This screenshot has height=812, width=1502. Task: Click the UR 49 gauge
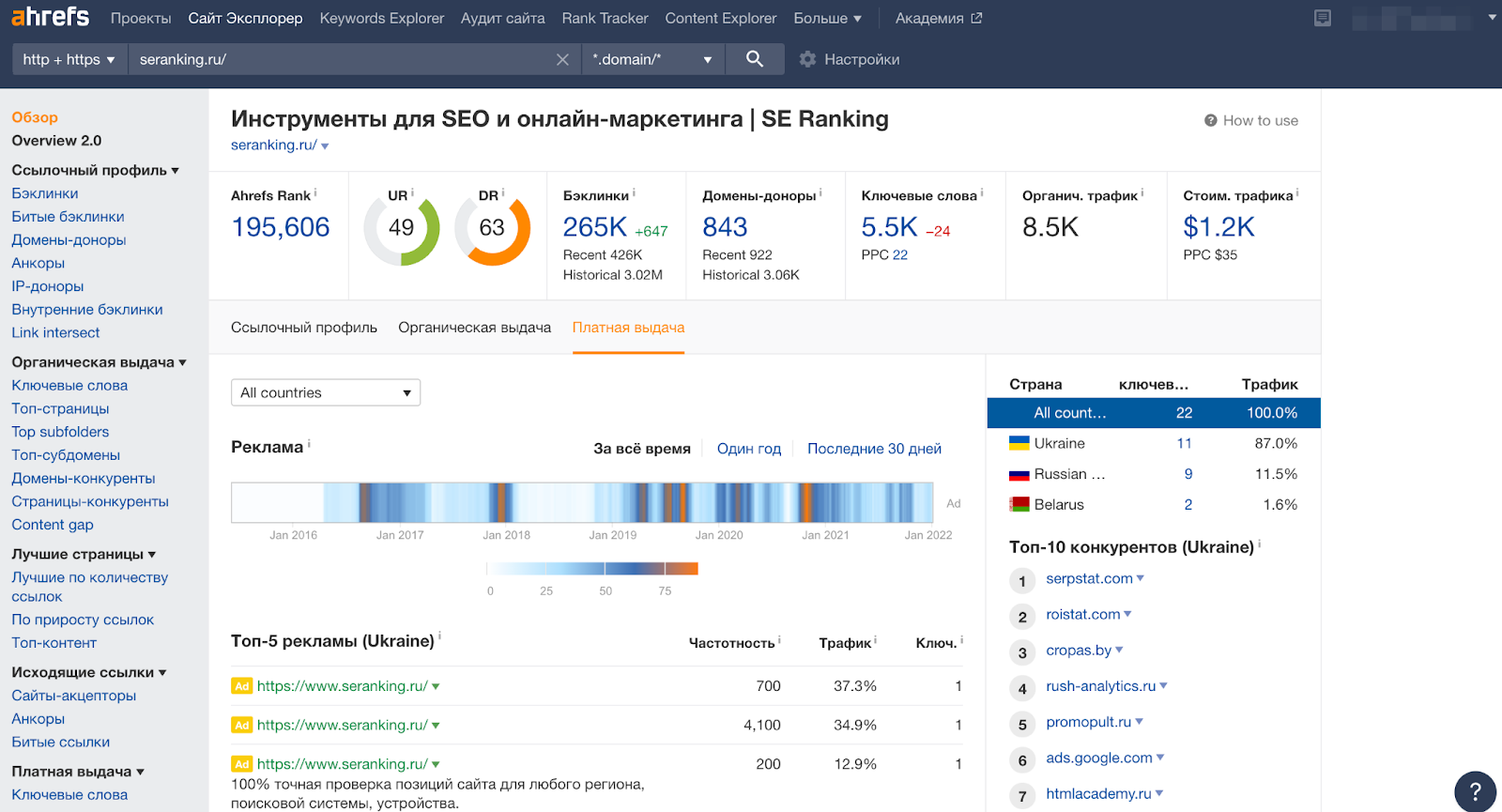click(x=402, y=228)
